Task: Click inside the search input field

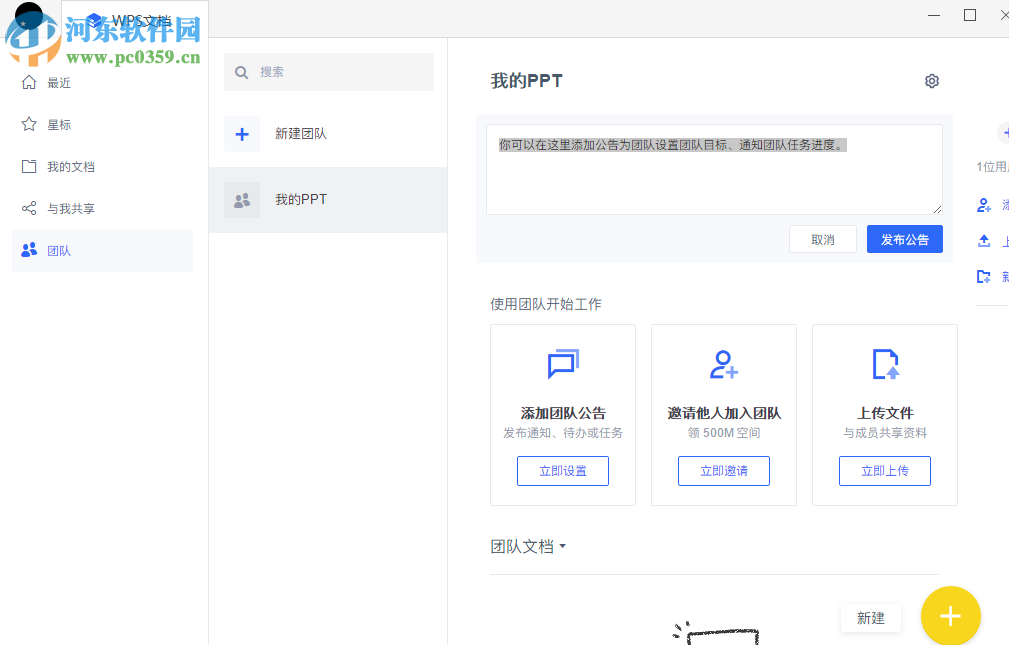Action: point(328,71)
